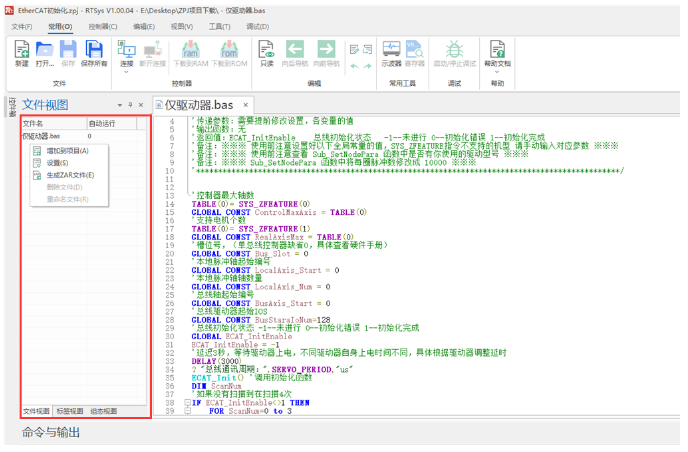Switch to 标签视图 bottom tab
This screenshot has height=452, width=688.
pyautogui.click(x=70, y=411)
